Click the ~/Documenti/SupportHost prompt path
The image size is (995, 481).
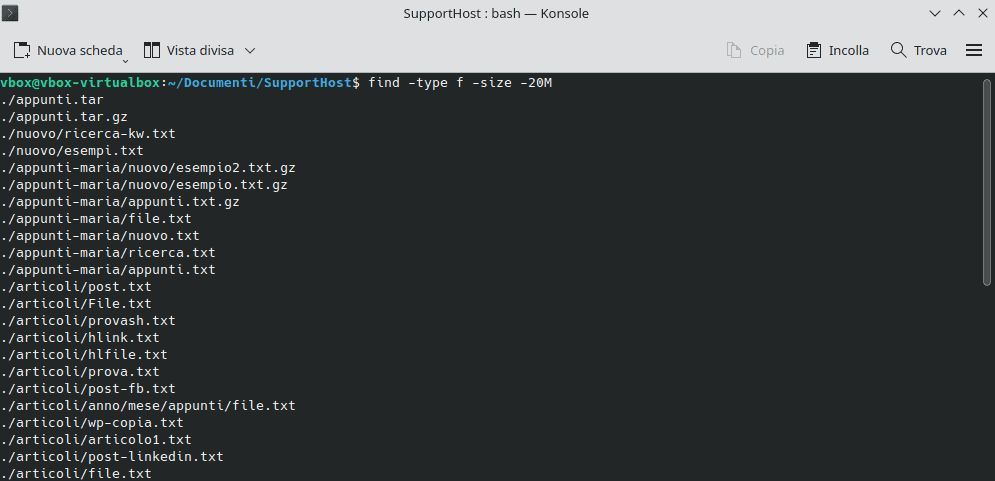click(261, 82)
